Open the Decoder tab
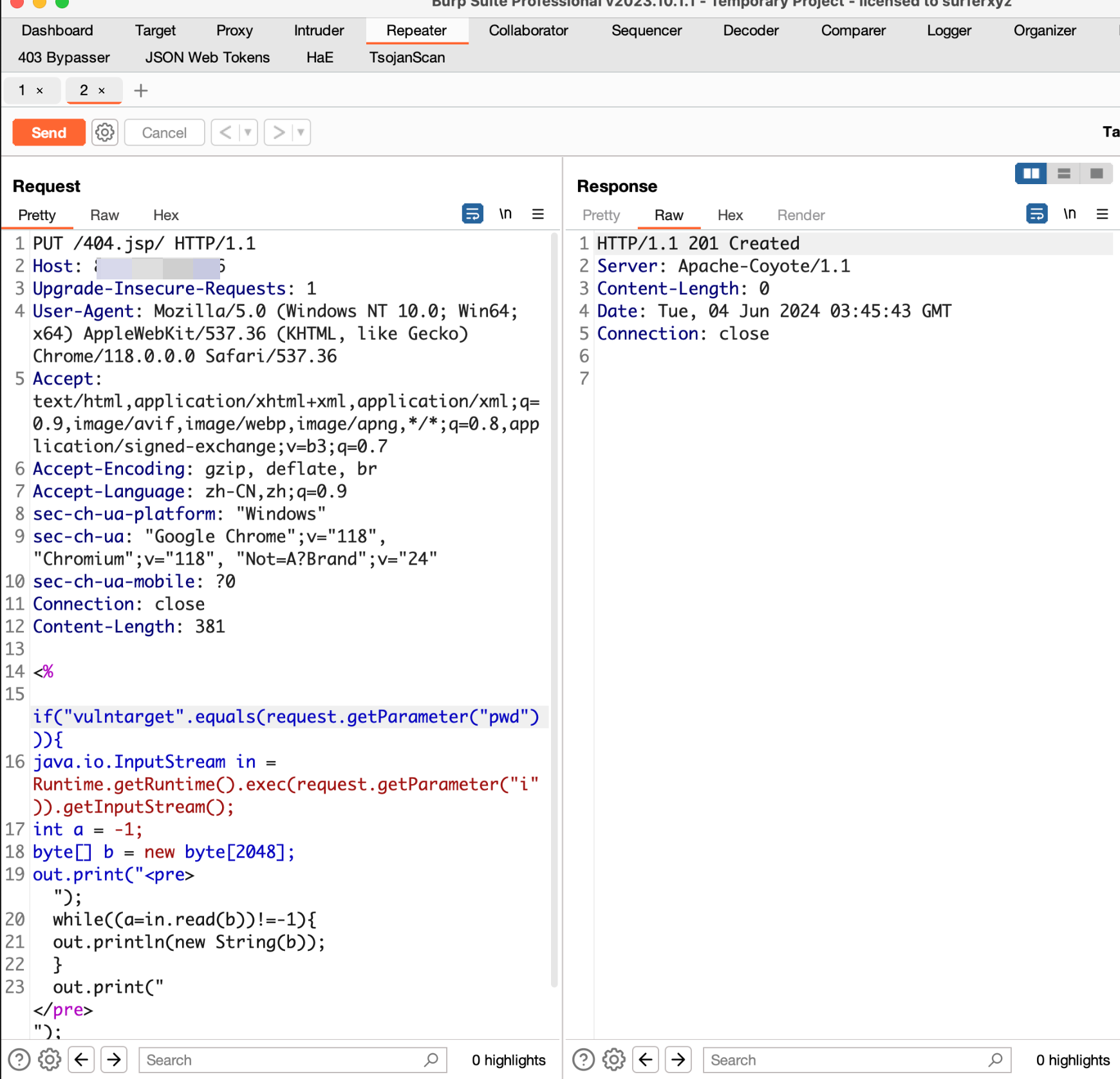This screenshot has width=1120, height=1079. click(751, 30)
